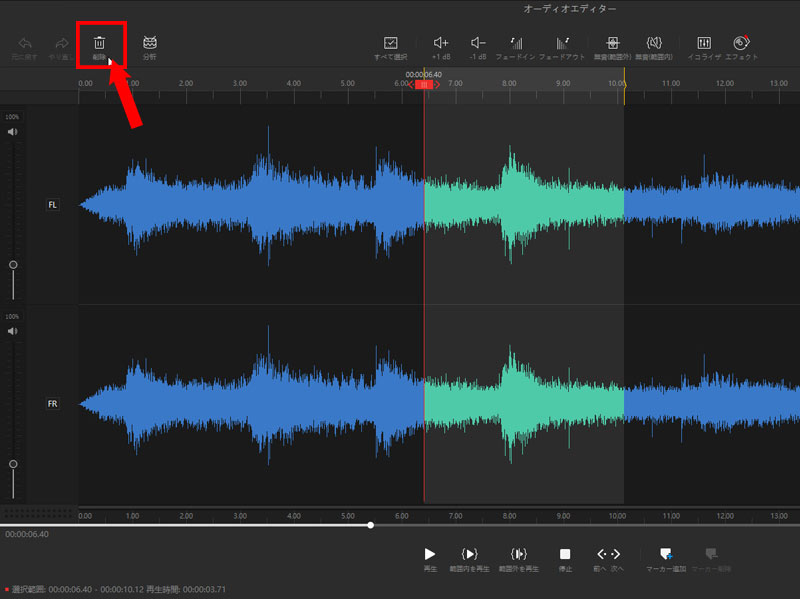Mute the FL channel speaker icon
The image size is (800, 599).
(13, 132)
